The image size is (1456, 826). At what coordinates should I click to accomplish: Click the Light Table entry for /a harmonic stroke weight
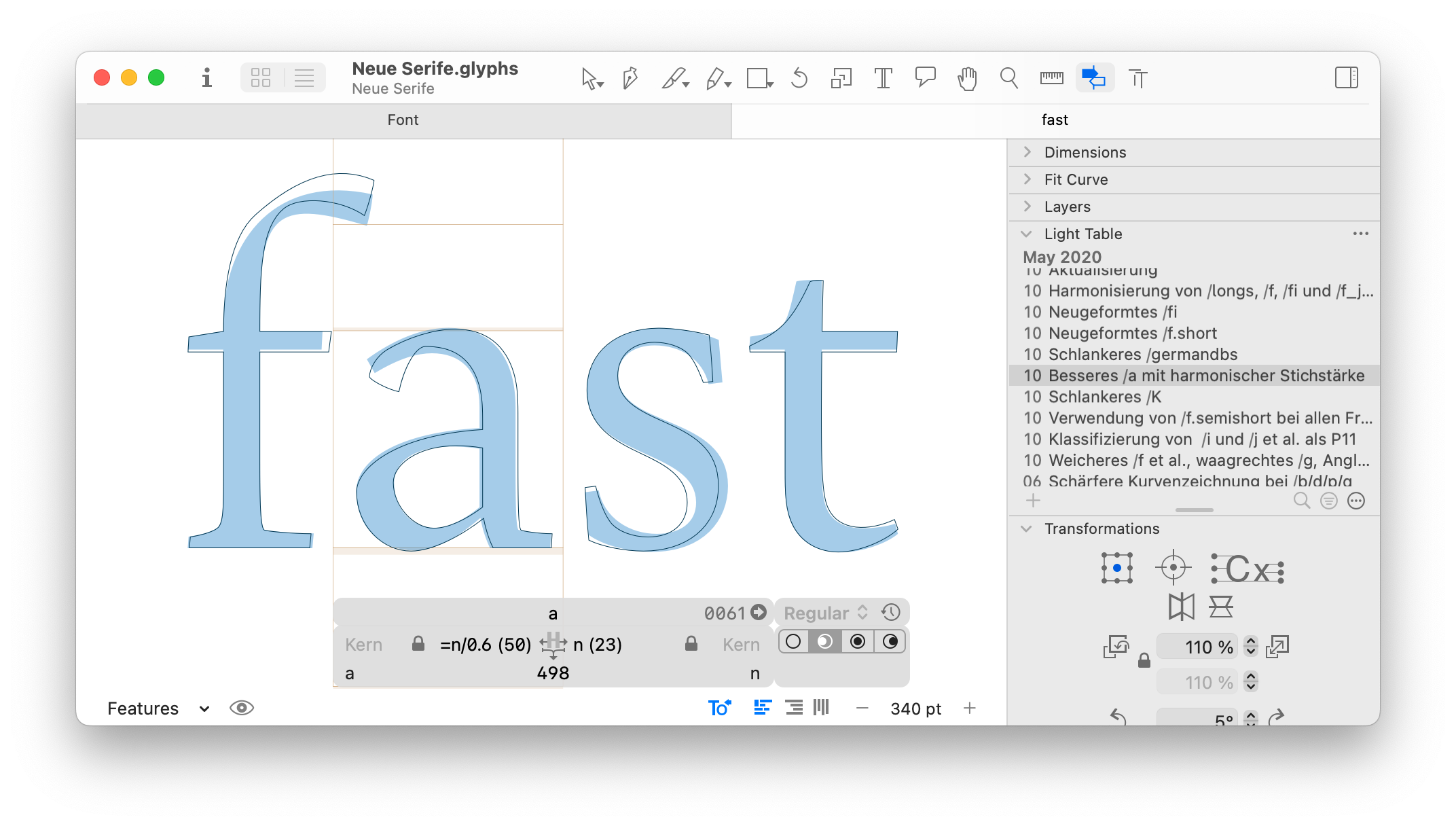coord(1196,375)
